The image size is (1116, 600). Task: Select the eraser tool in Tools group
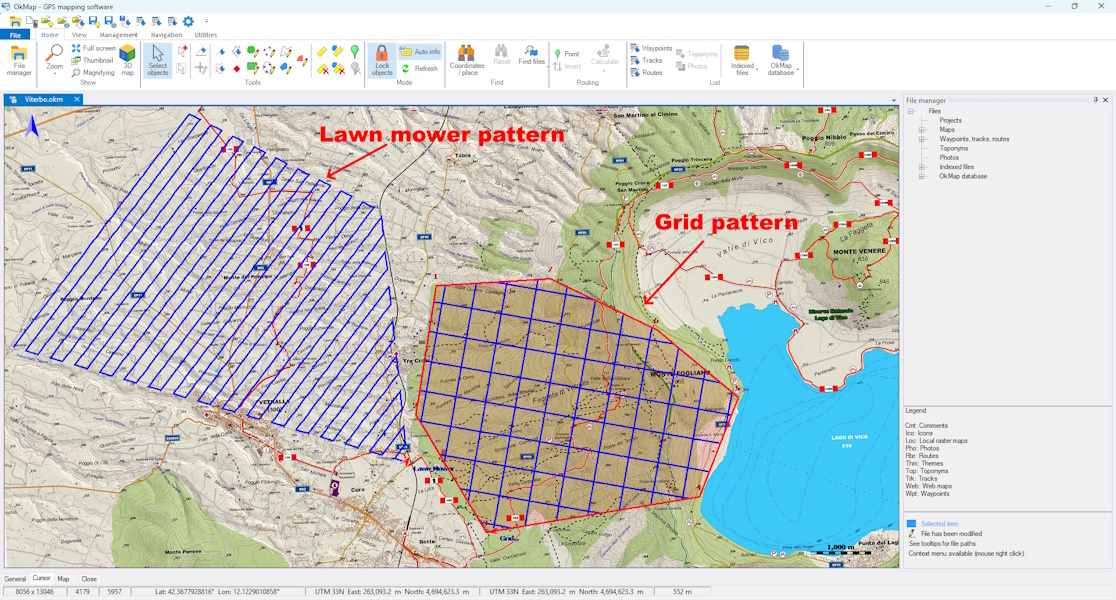[201, 51]
